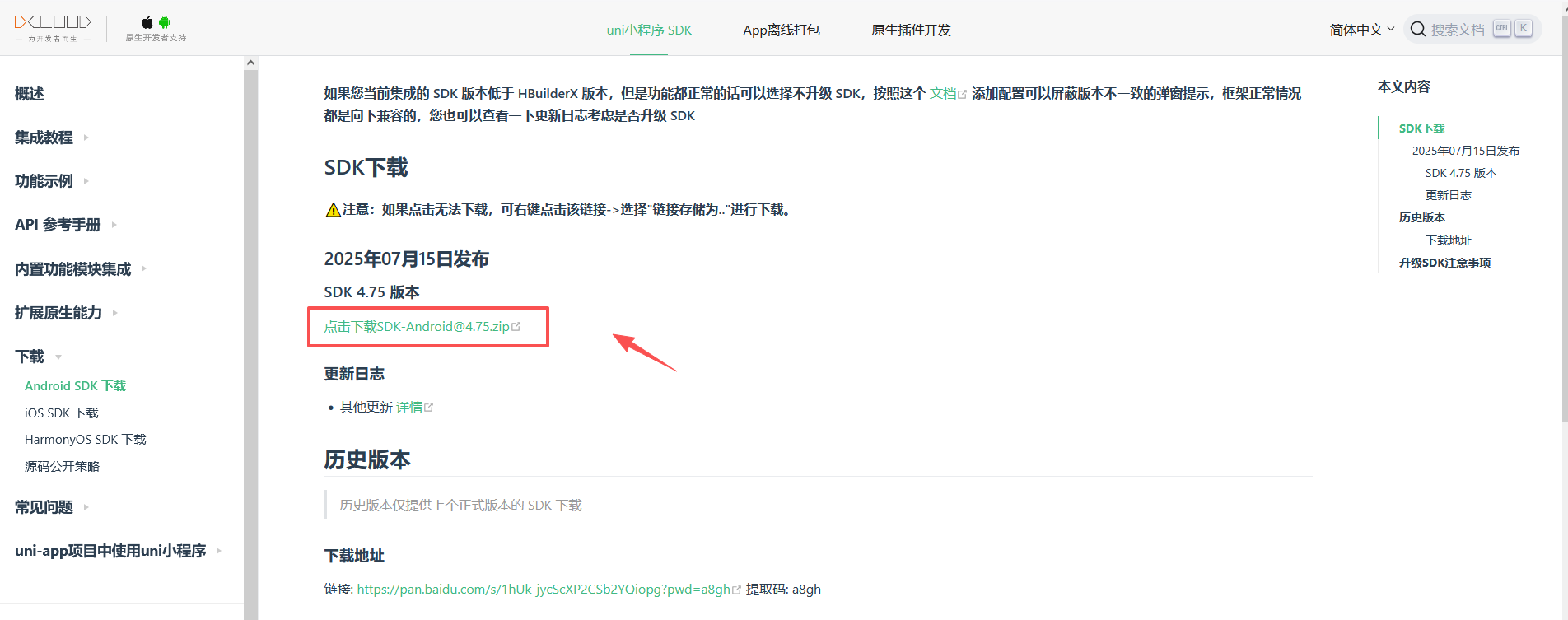The width and height of the screenshot is (1568, 620).
Task: Expand the 集成教程 sidebar section
Action: (51, 138)
